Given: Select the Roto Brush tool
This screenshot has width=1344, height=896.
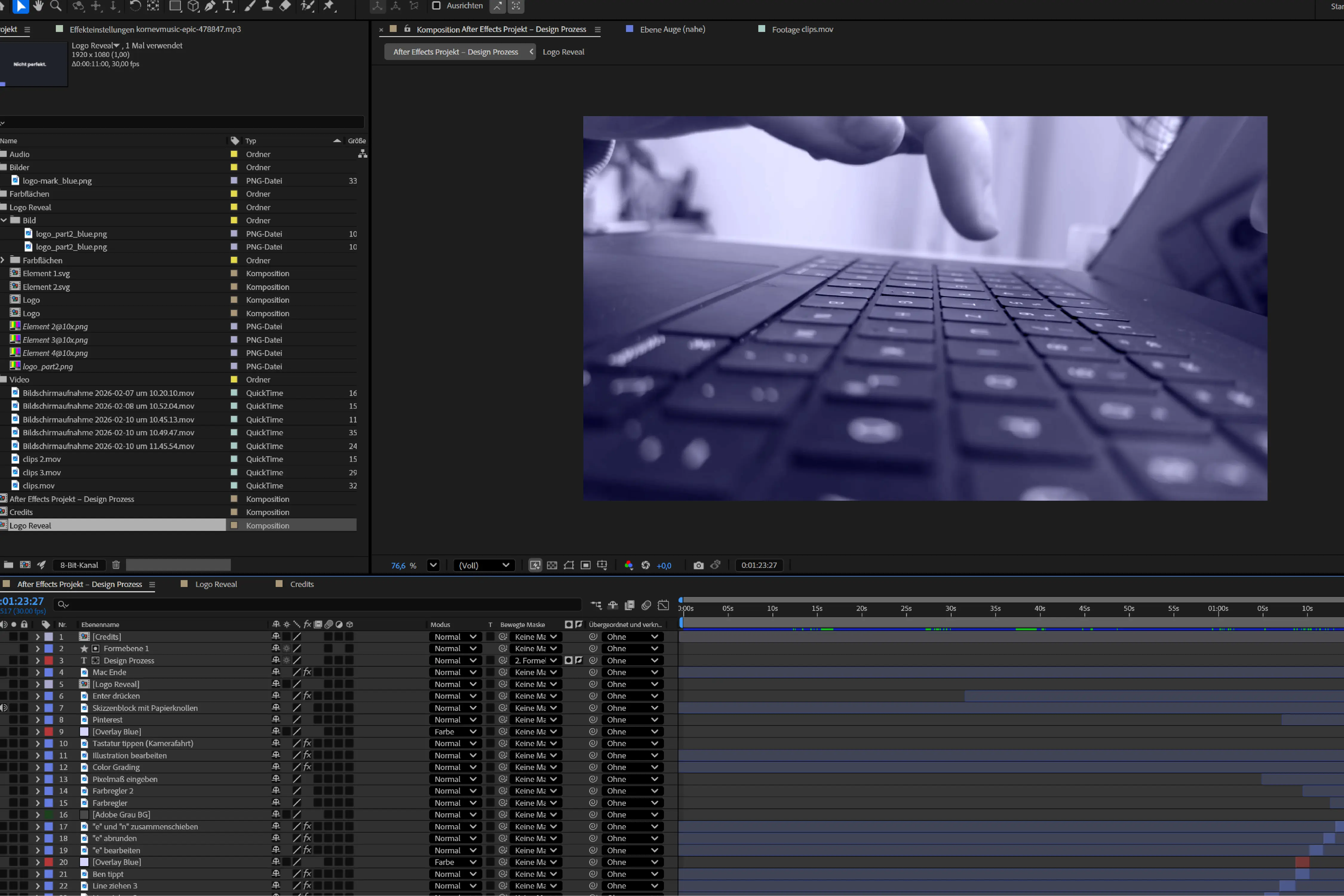Looking at the screenshot, I should pyautogui.click(x=308, y=6).
